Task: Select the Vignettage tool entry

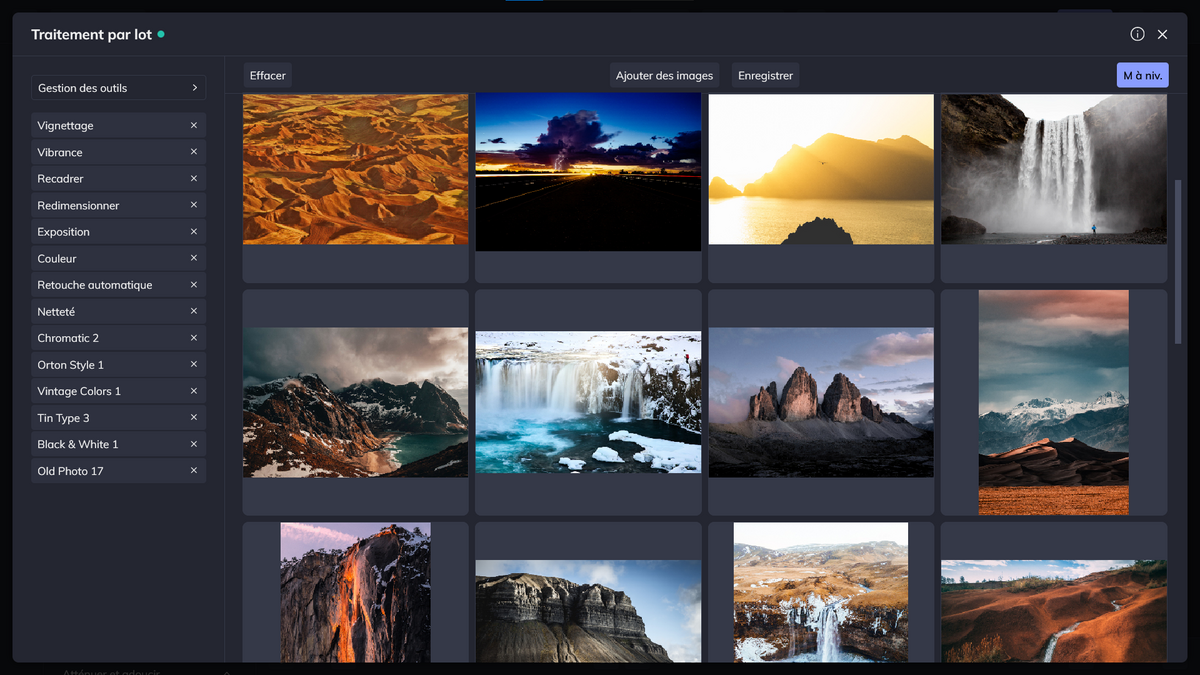Action: click(x=118, y=125)
